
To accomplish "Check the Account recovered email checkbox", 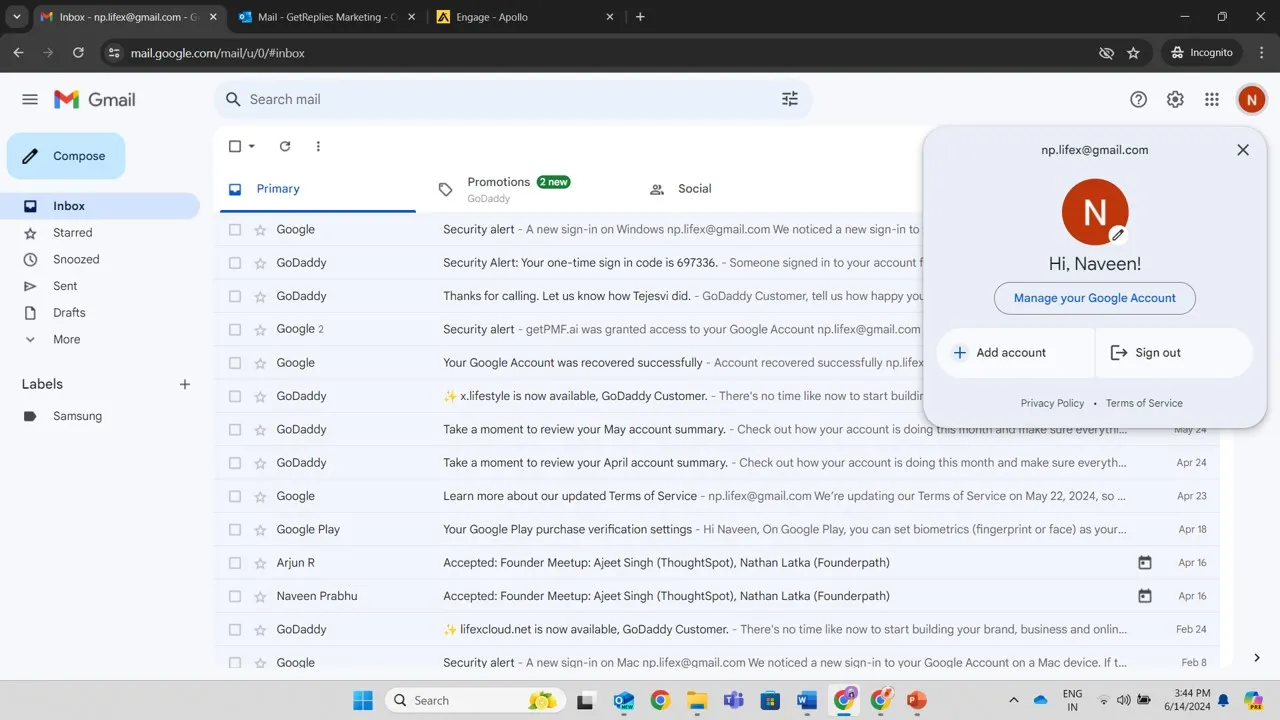I will tap(235, 362).
